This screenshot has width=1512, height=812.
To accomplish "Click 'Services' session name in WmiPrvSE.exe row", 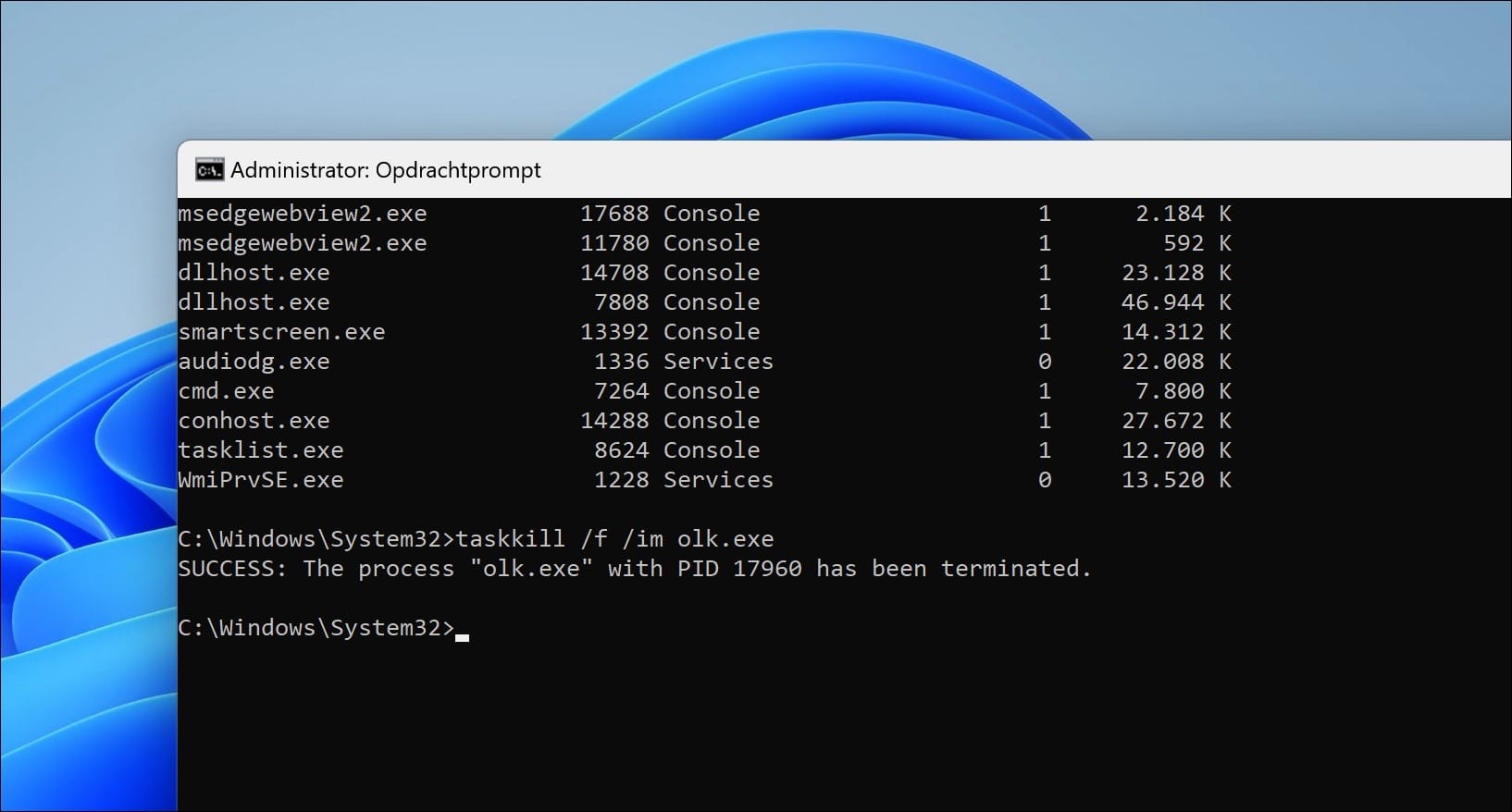I will 718,480.
